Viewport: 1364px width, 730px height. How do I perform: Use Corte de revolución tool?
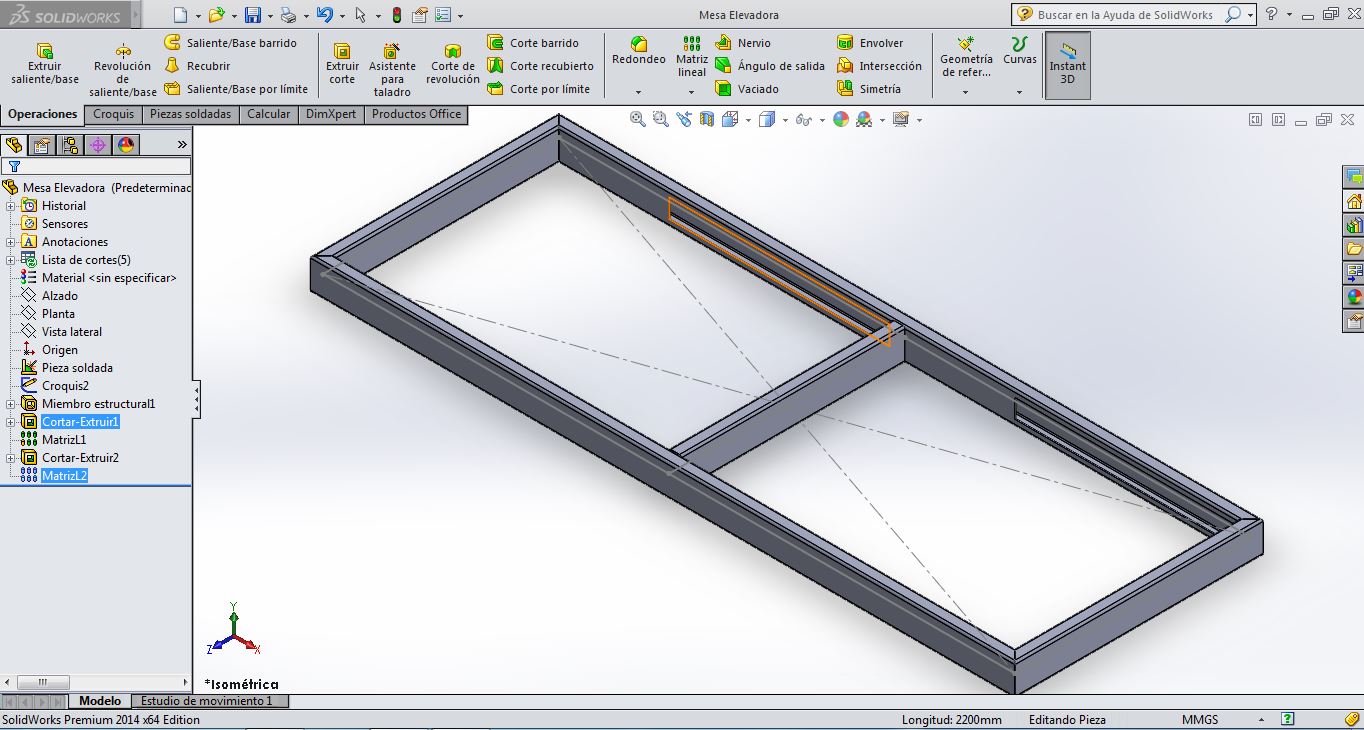coord(453,64)
